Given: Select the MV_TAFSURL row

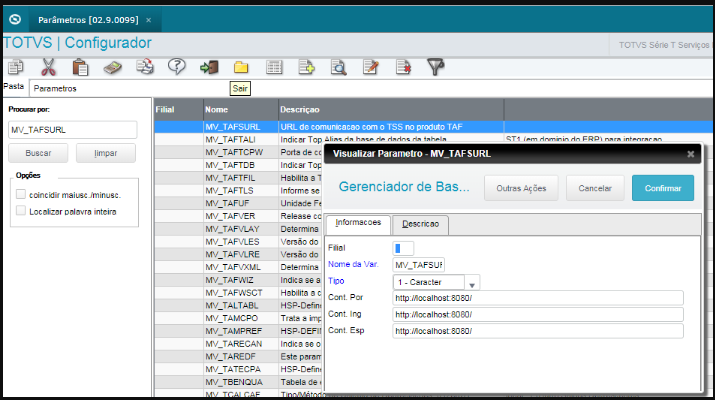Looking at the screenshot, I should click(433, 127).
